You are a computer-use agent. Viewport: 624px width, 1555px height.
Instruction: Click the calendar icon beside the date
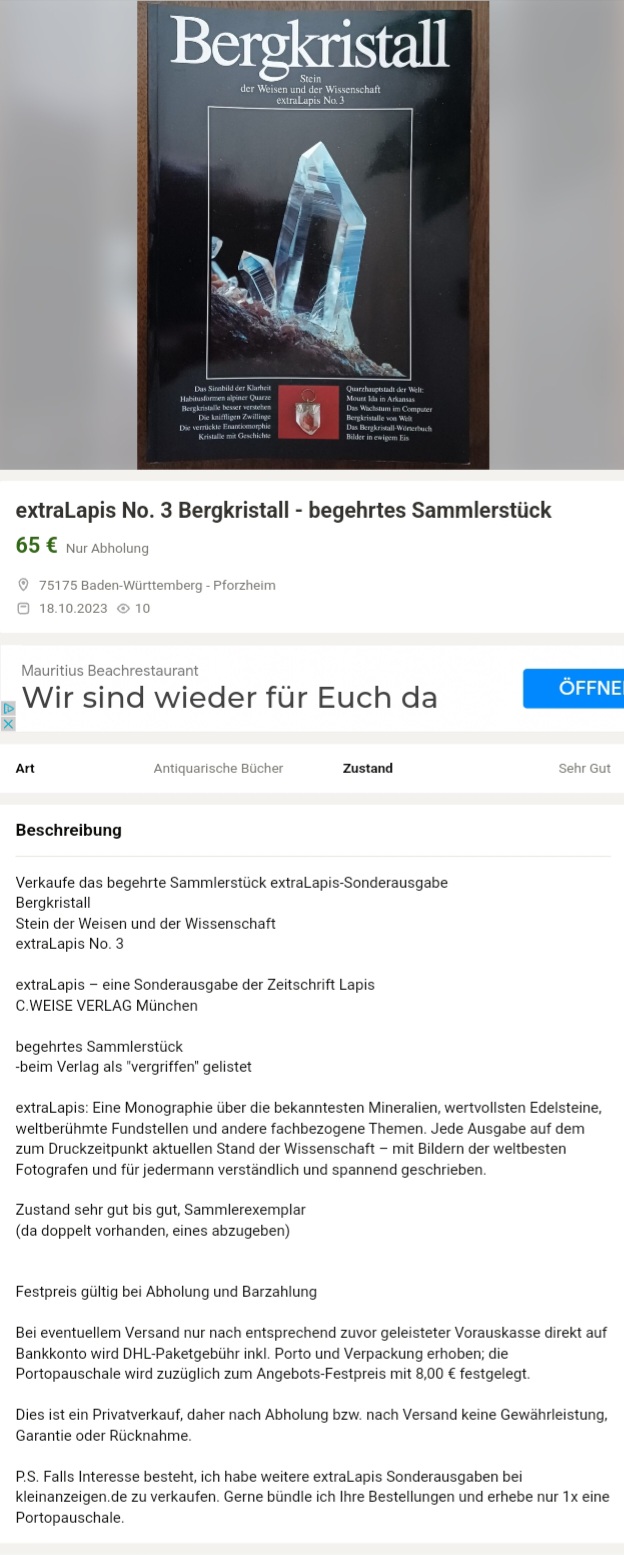click(24, 608)
